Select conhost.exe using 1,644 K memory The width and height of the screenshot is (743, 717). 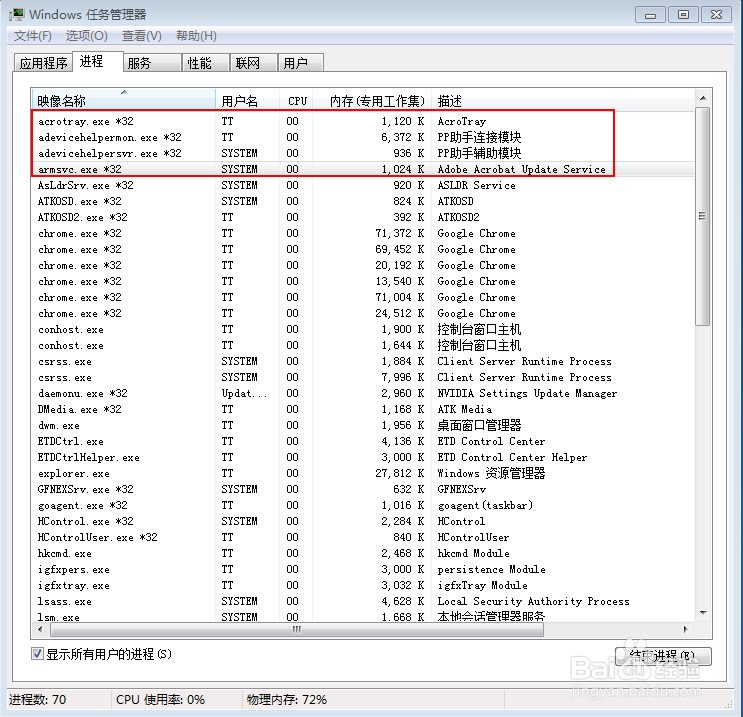coord(362,345)
